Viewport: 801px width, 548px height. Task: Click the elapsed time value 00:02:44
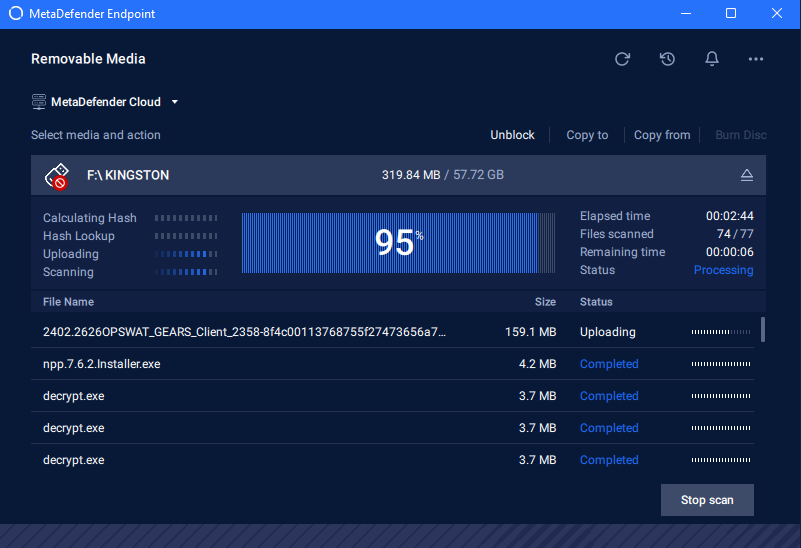[x=729, y=216]
